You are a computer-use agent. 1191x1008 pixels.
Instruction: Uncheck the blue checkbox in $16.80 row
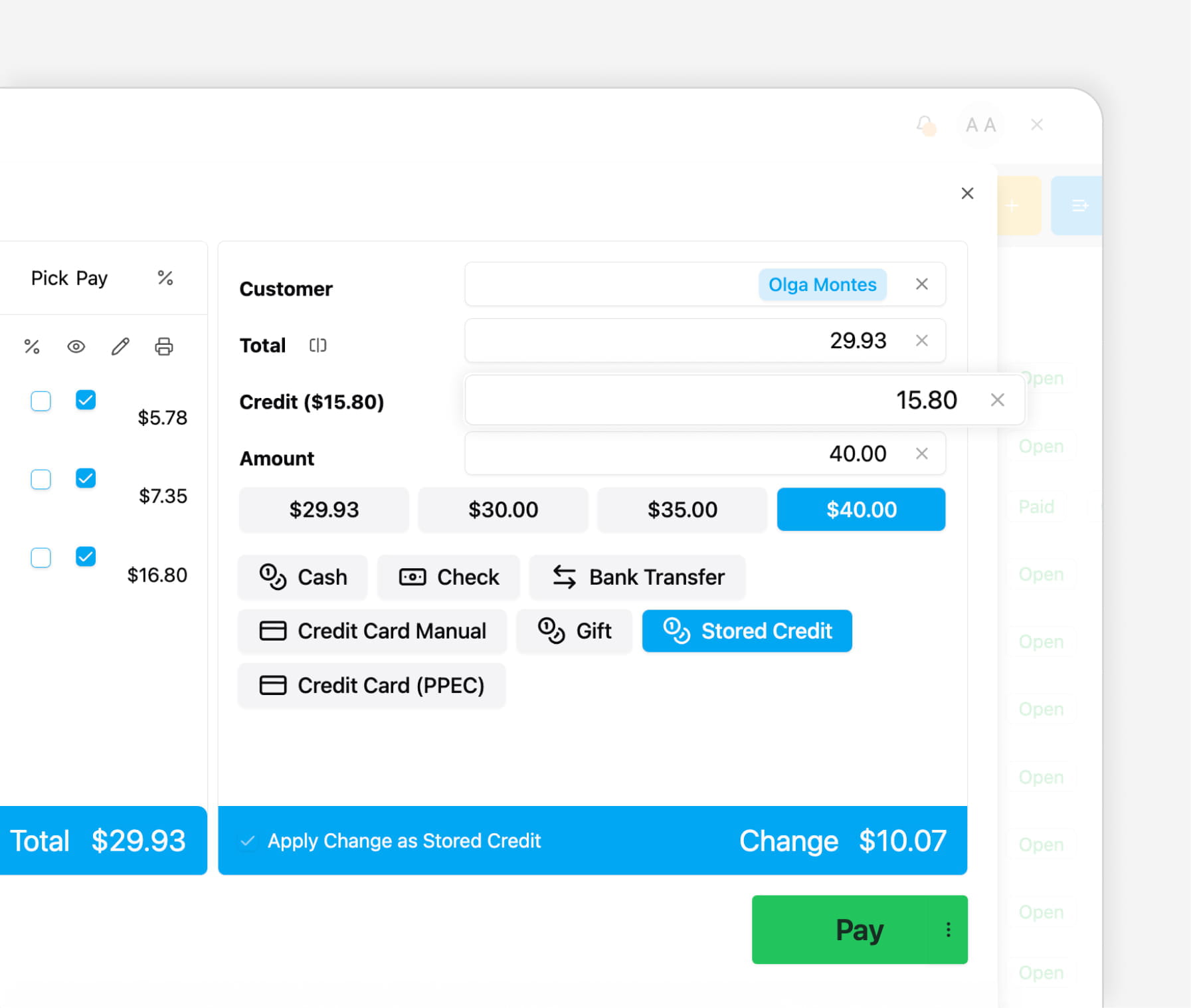pyautogui.click(x=86, y=557)
